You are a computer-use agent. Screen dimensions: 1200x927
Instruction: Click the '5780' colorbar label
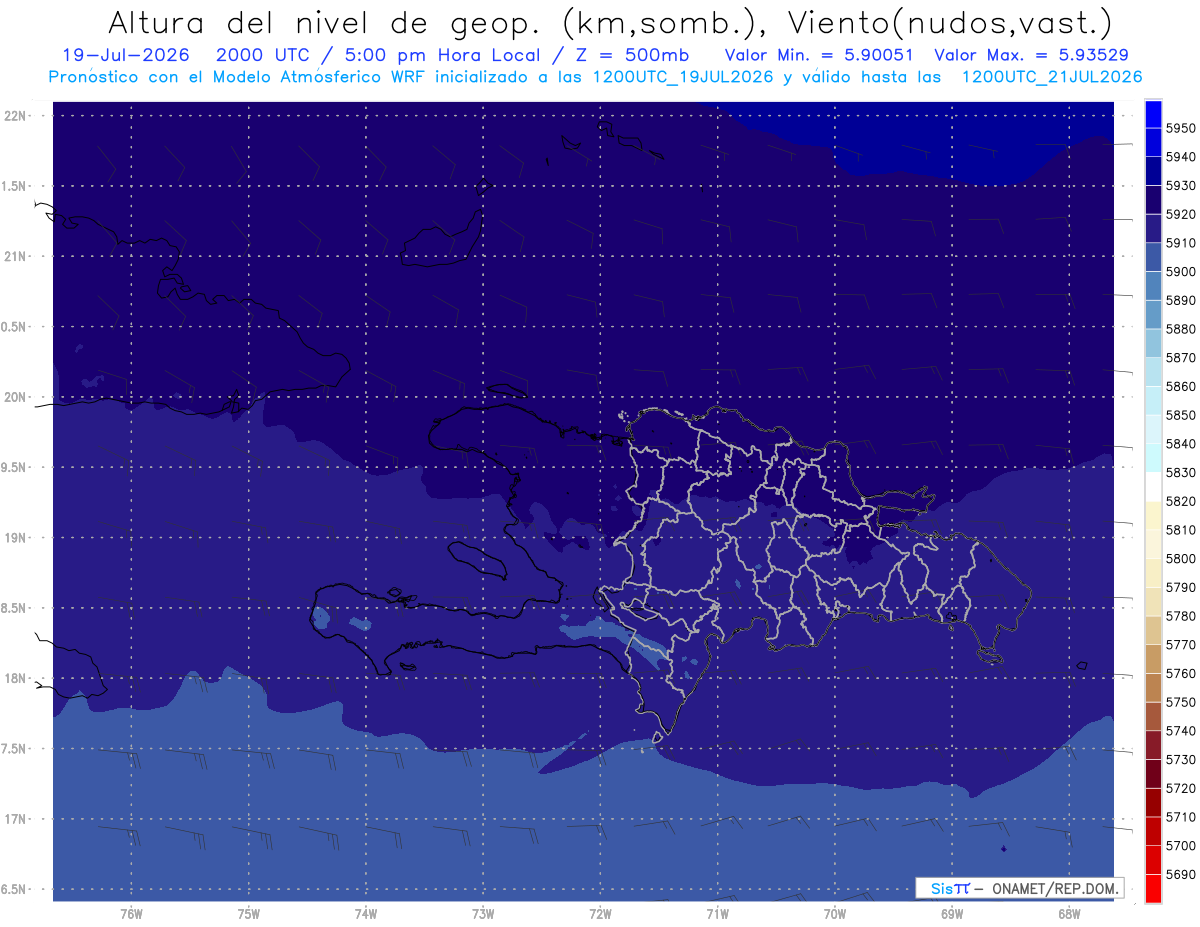(1181, 616)
